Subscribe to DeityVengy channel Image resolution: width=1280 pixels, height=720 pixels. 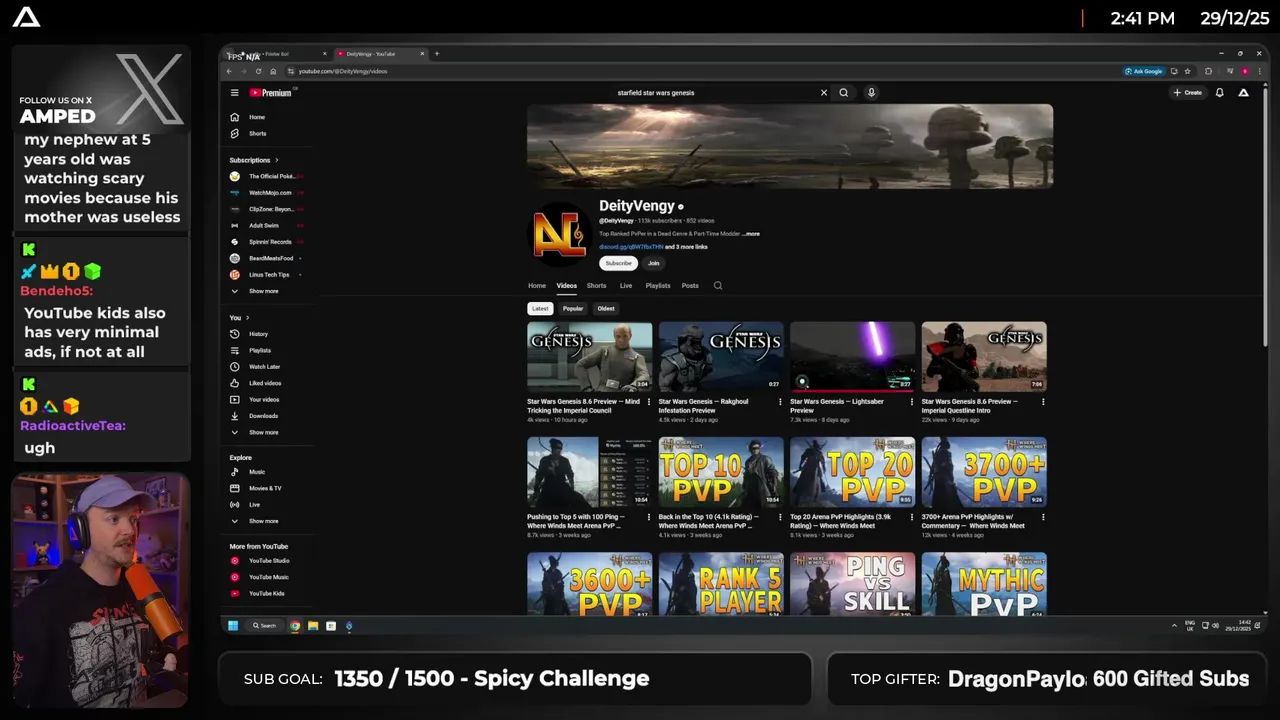pos(618,263)
